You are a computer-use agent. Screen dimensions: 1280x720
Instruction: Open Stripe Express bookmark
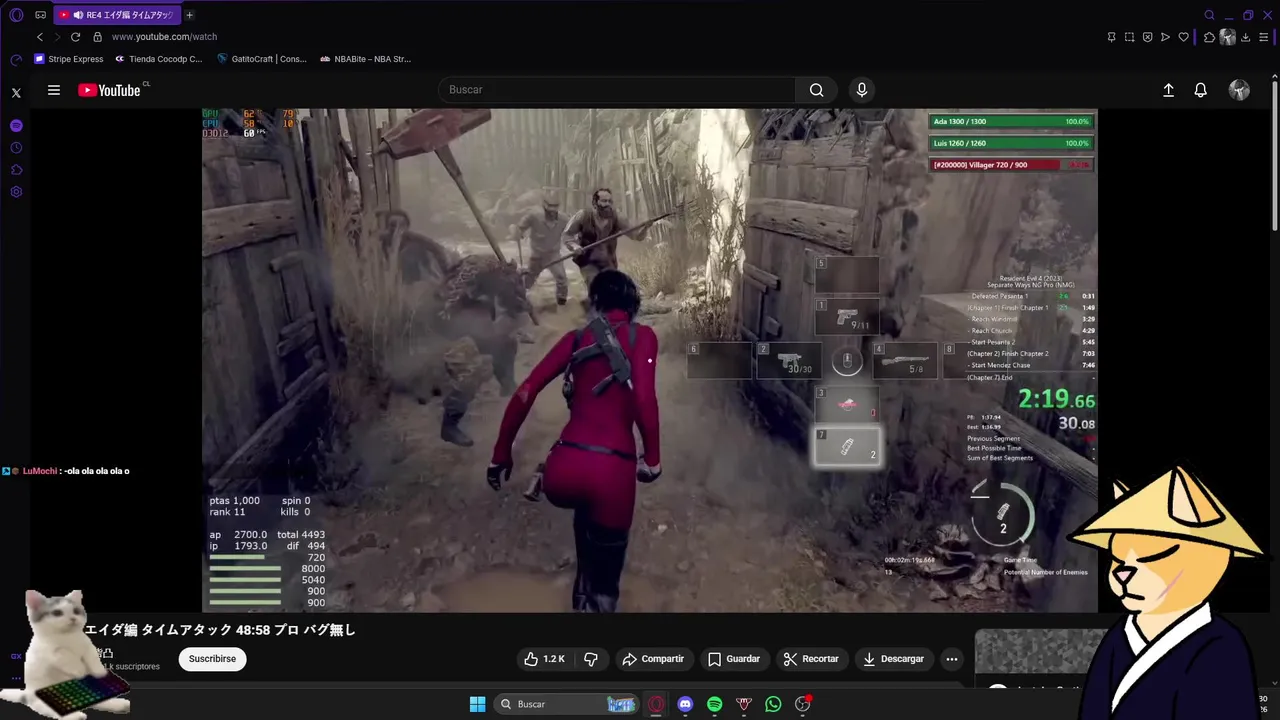(69, 59)
